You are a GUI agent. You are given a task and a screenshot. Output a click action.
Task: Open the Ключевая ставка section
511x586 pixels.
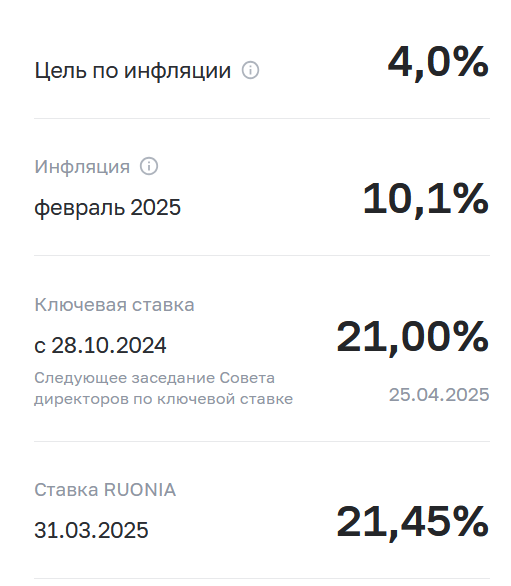click(114, 305)
